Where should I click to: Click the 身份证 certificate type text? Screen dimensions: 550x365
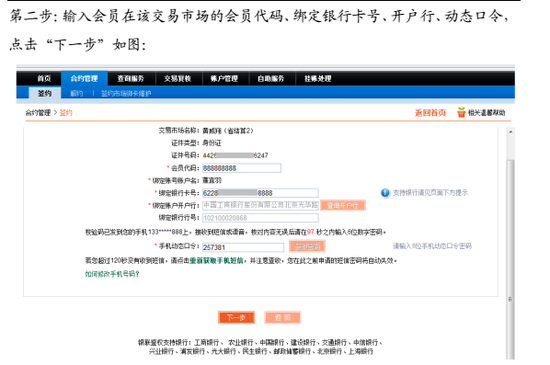pyautogui.click(x=212, y=143)
